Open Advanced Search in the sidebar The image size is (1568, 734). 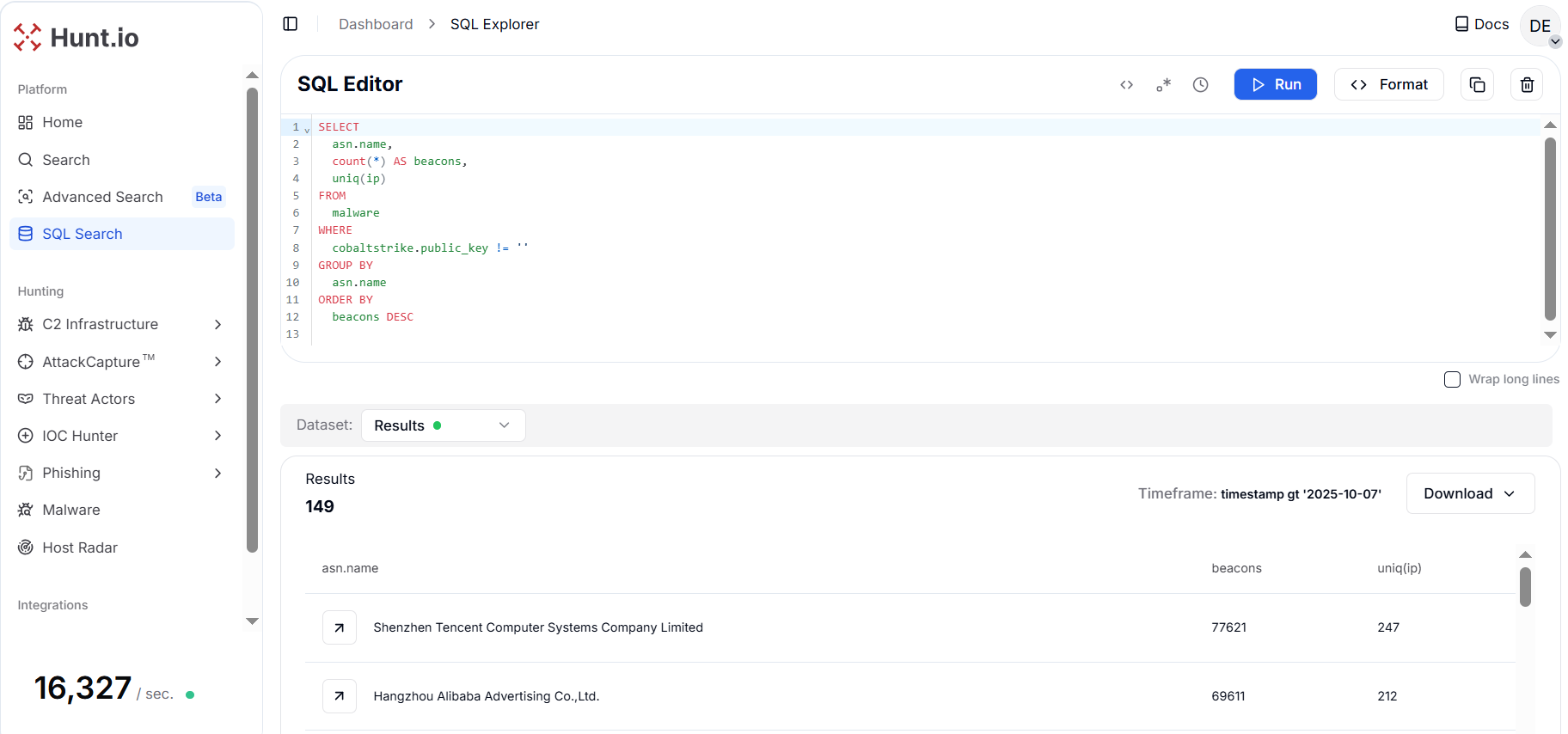point(102,197)
